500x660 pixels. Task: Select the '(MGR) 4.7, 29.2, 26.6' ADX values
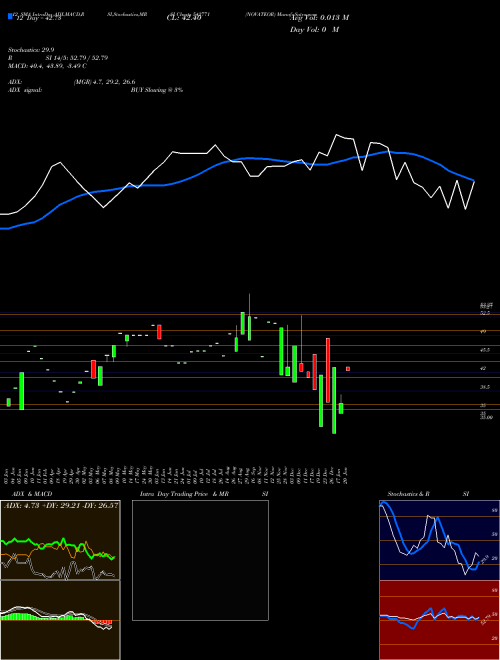(x=104, y=82)
